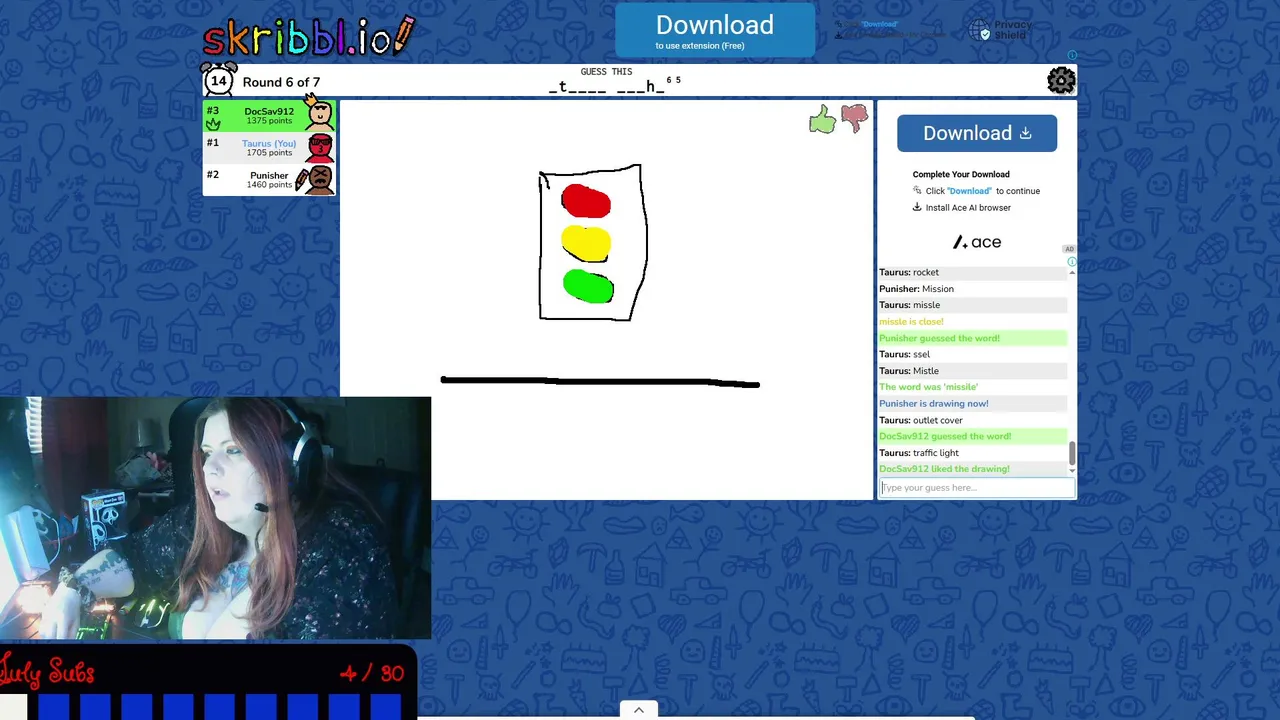The image size is (1280, 720).
Task: Click the streamer webcam overlay
Action: click(x=215, y=518)
